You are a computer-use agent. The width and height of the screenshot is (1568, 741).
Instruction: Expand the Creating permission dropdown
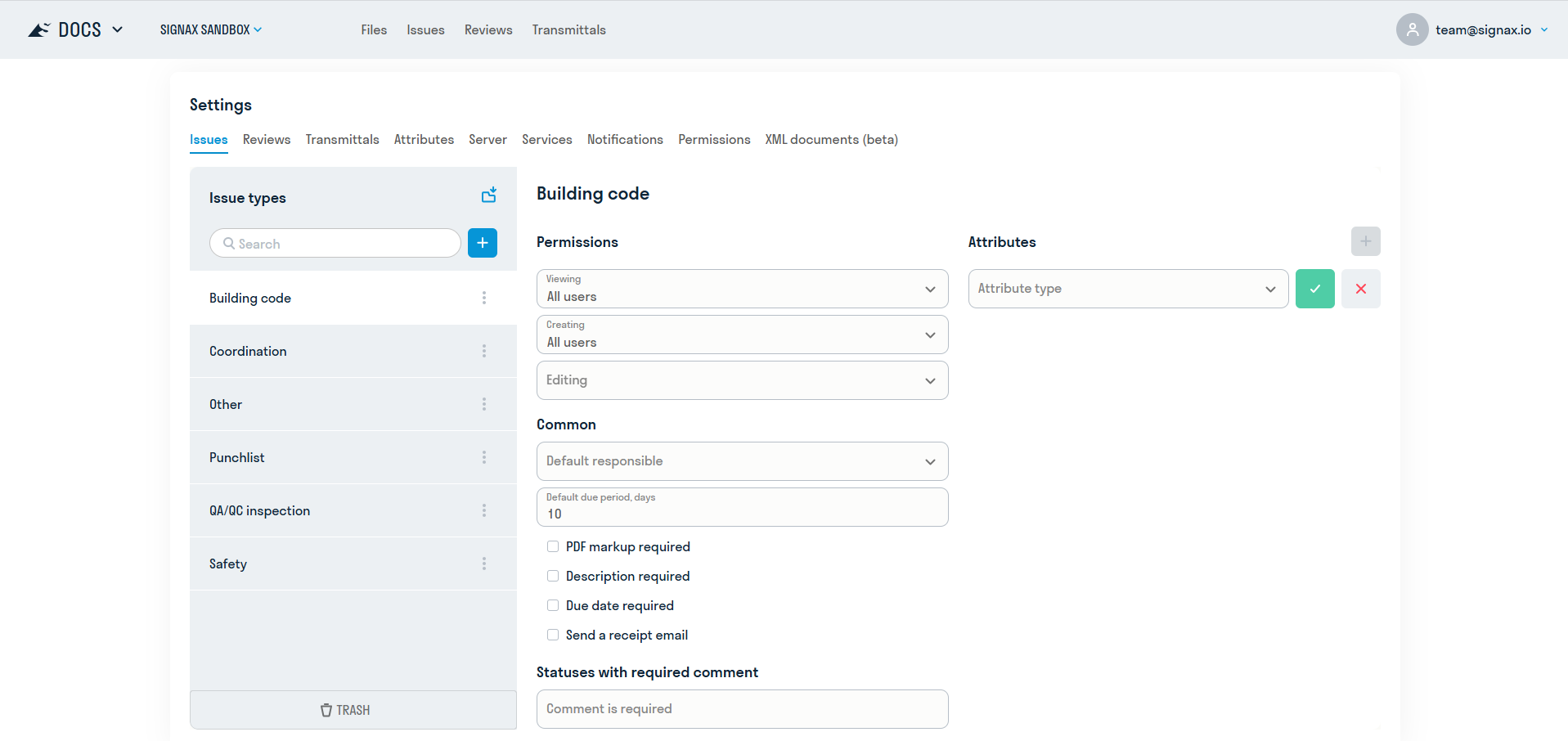coord(743,335)
